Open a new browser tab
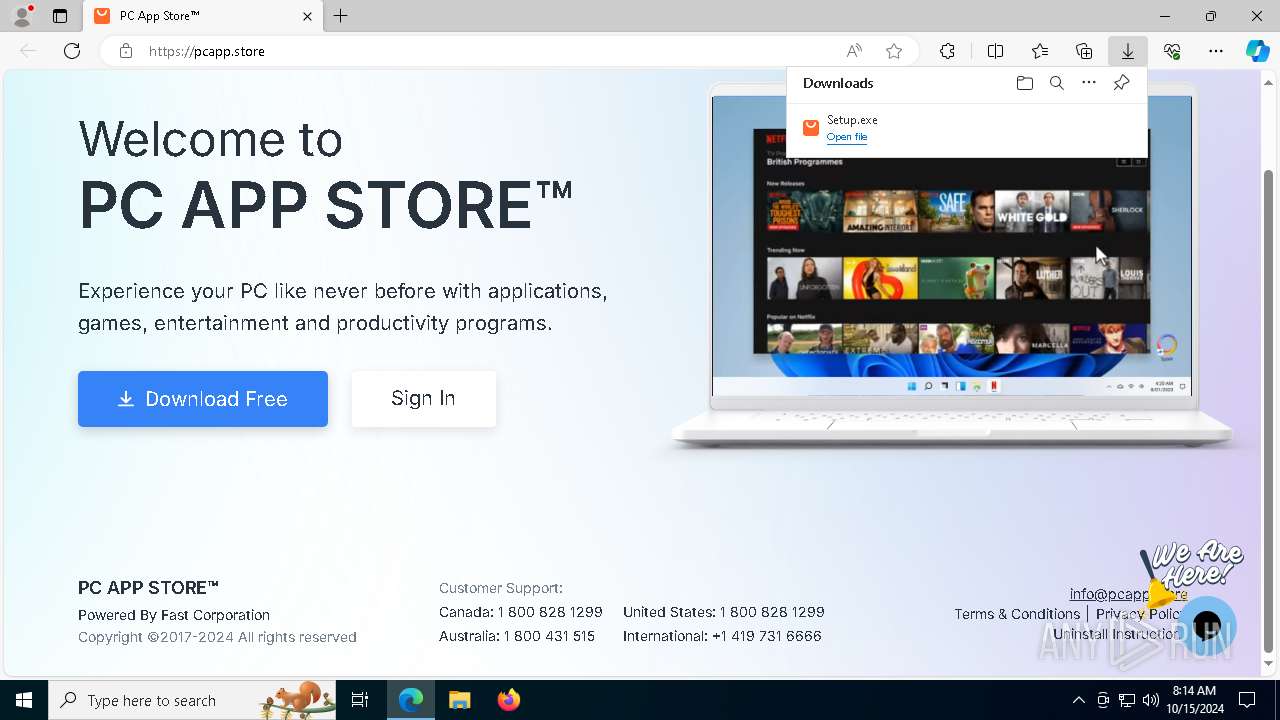This screenshot has height=720, width=1280. (x=341, y=16)
